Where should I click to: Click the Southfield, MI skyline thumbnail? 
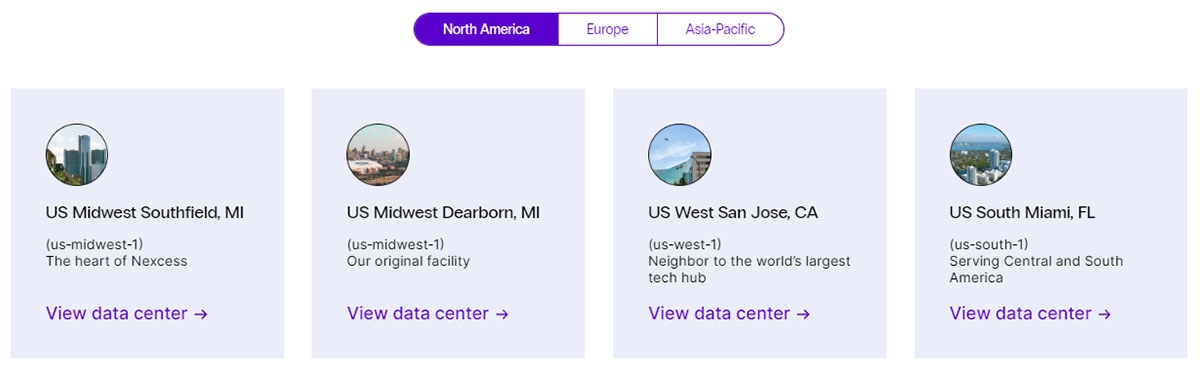coord(77,155)
